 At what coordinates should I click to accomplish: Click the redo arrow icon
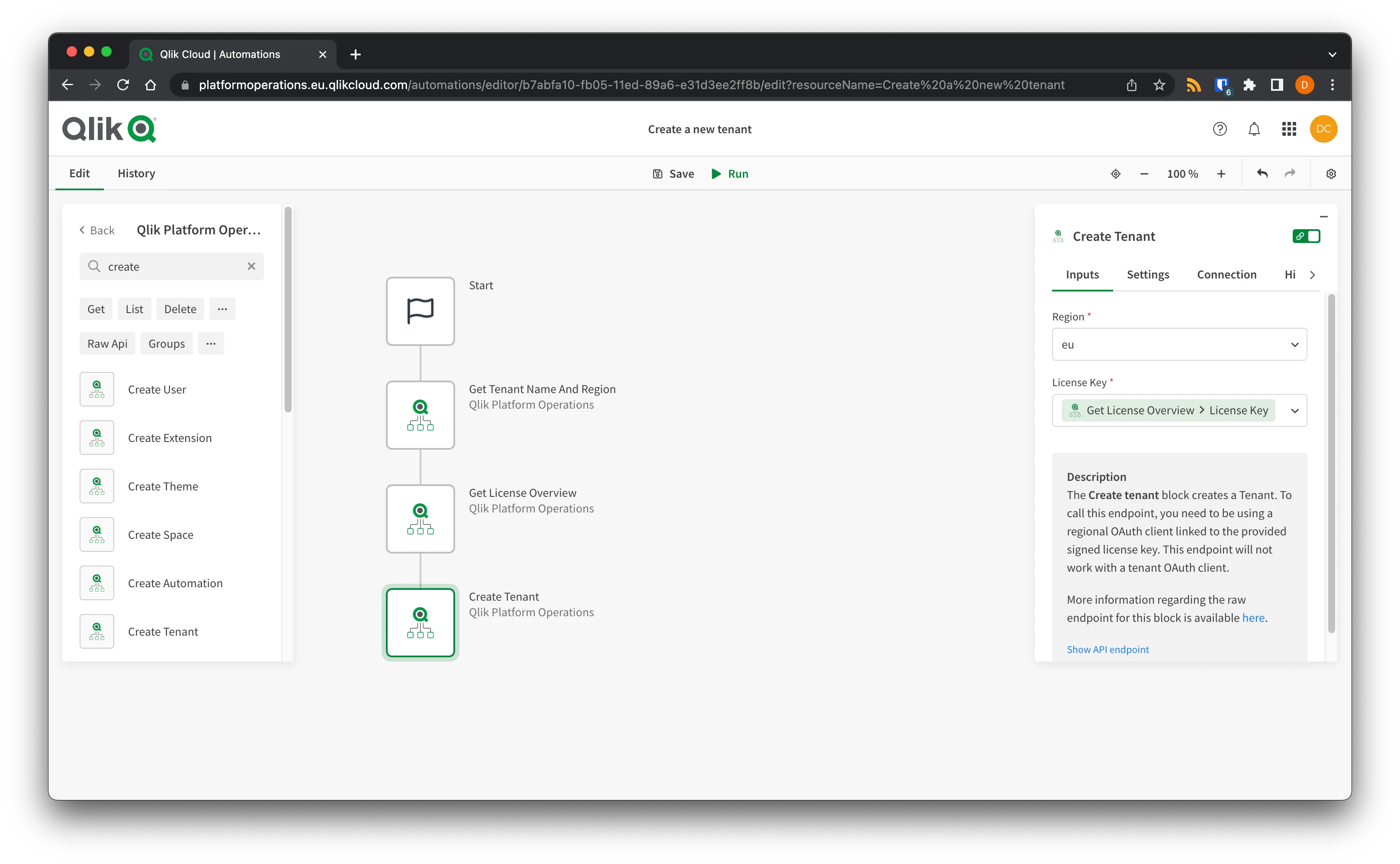1290,173
